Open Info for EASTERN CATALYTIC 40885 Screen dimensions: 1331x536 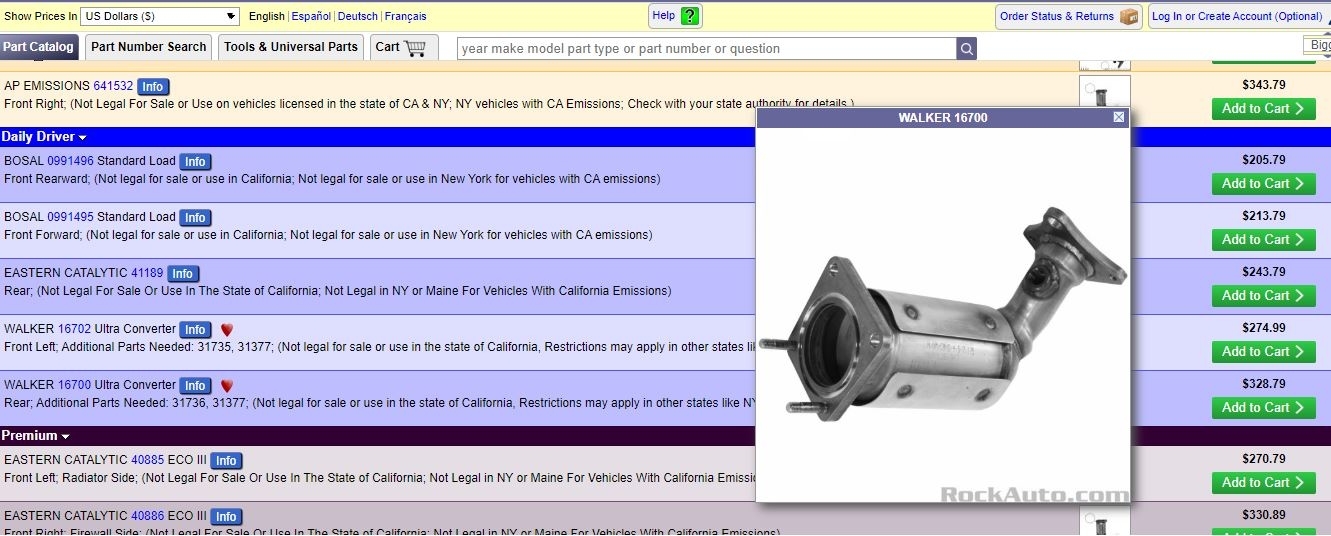click(226, 461)
